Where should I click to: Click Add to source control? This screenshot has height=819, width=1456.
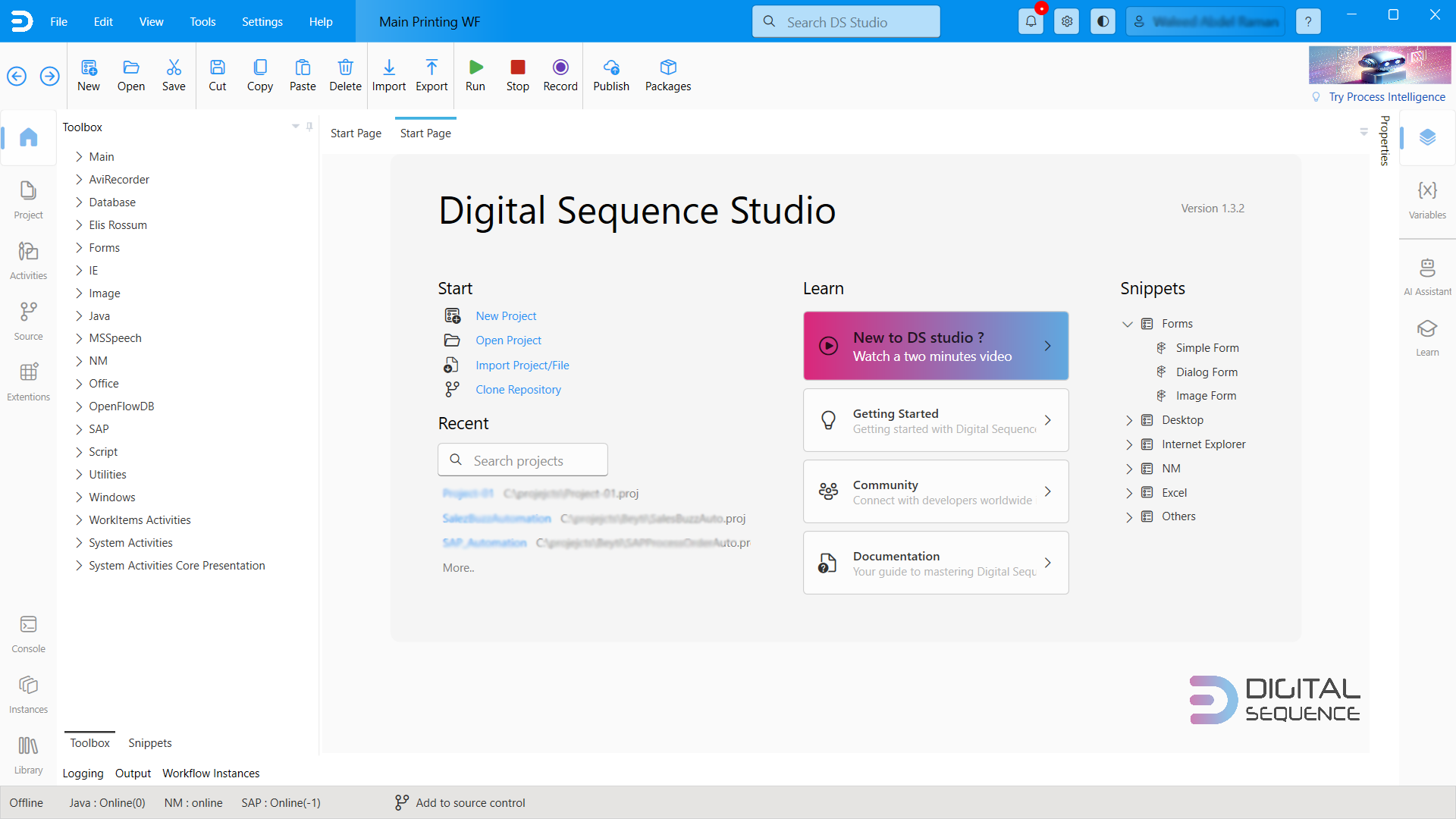(x=460, y=803)
